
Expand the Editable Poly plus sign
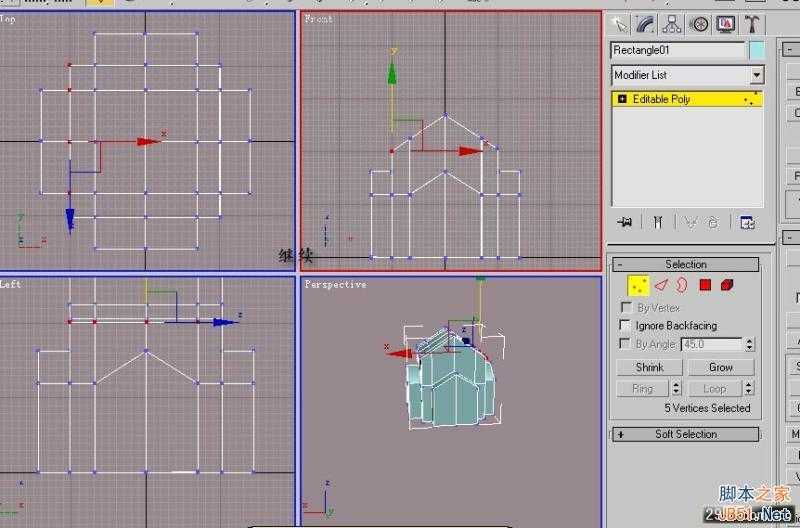click(622, 99)
